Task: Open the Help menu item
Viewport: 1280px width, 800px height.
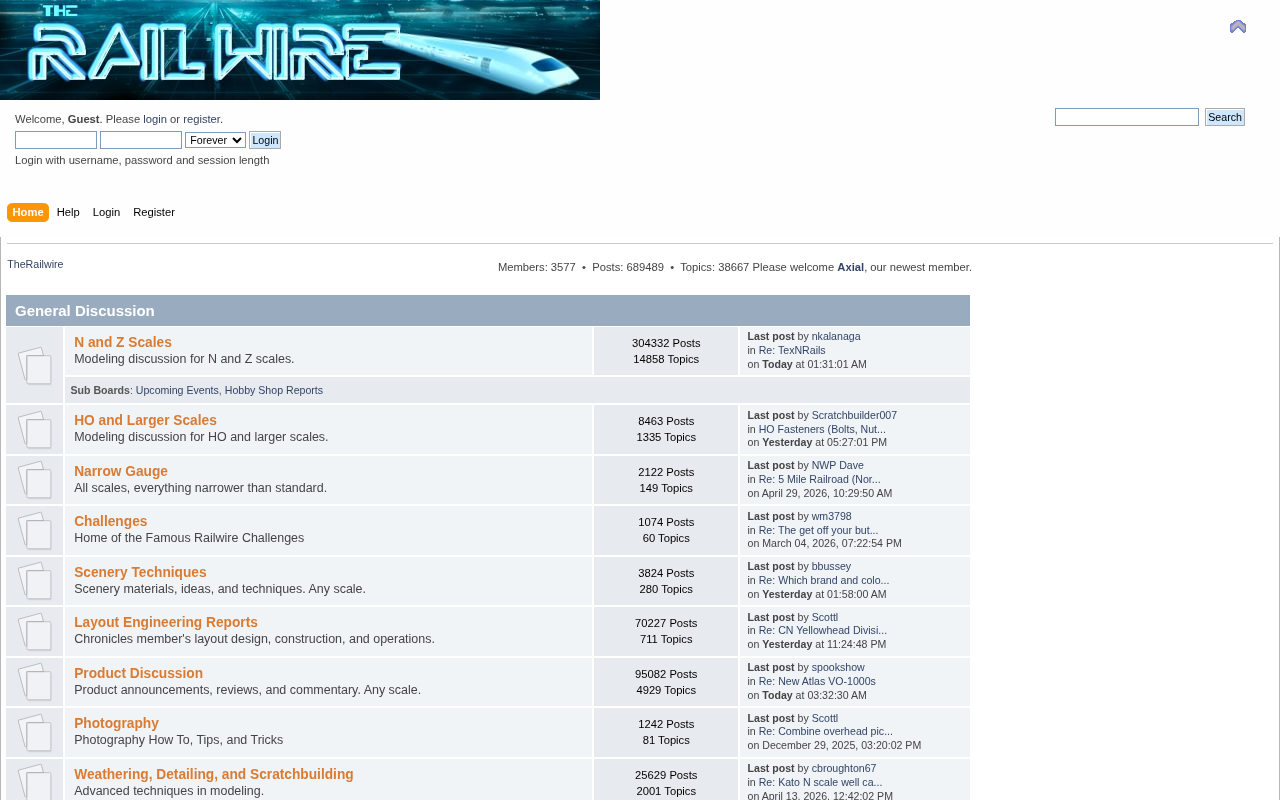Action: coord(68,212)
